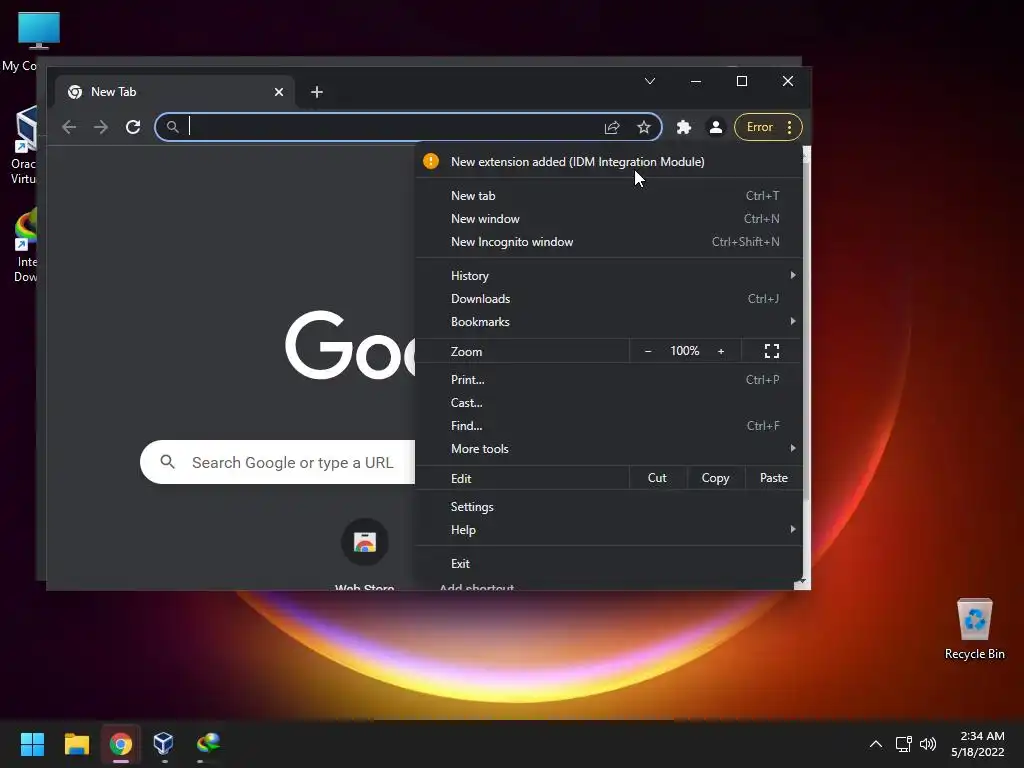Open the Windows Start button

pos(32,744)
